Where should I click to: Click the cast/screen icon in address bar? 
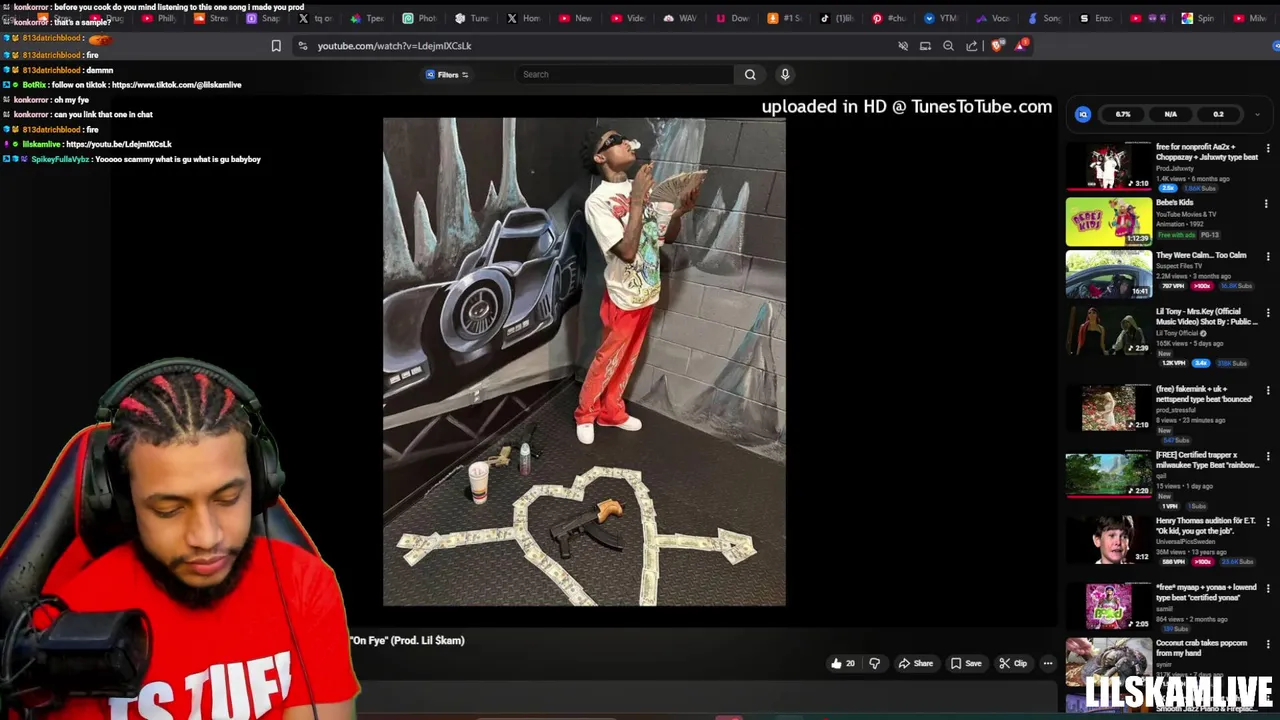[925, 45]
